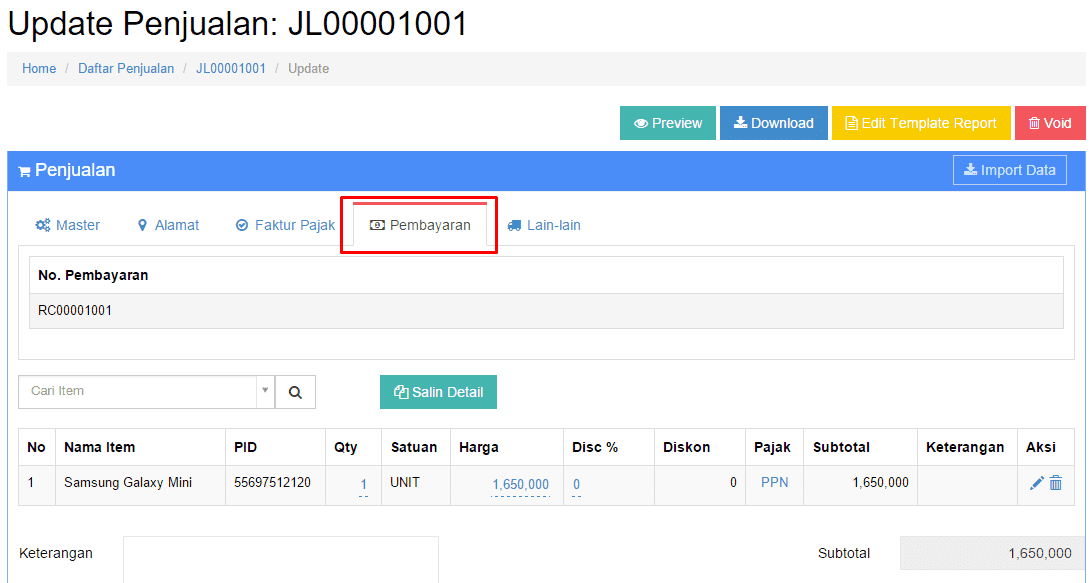1092x583 pixels.
Task: Go to the Lain-lain tab
Action: click(544, 225)
